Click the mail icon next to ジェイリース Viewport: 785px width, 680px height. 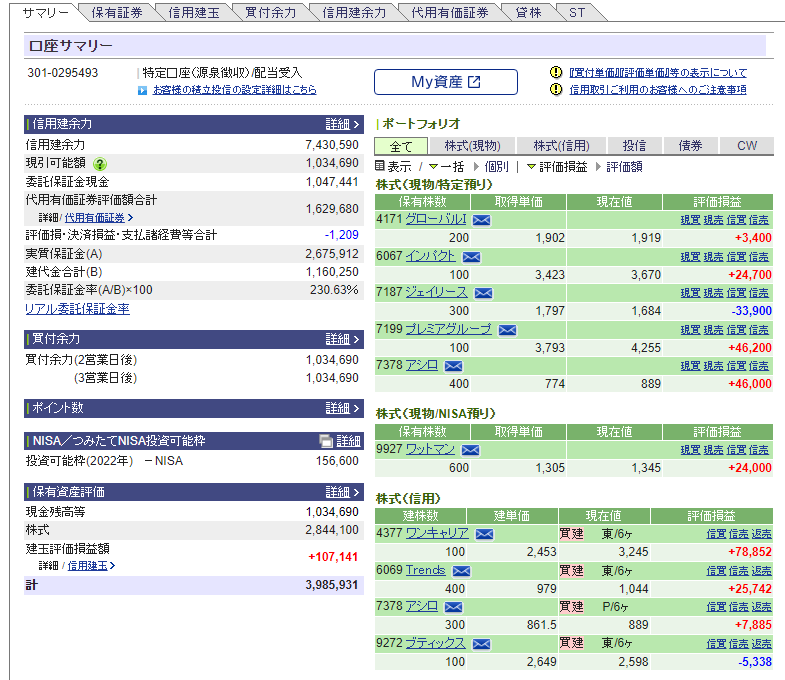coord(483,293)
